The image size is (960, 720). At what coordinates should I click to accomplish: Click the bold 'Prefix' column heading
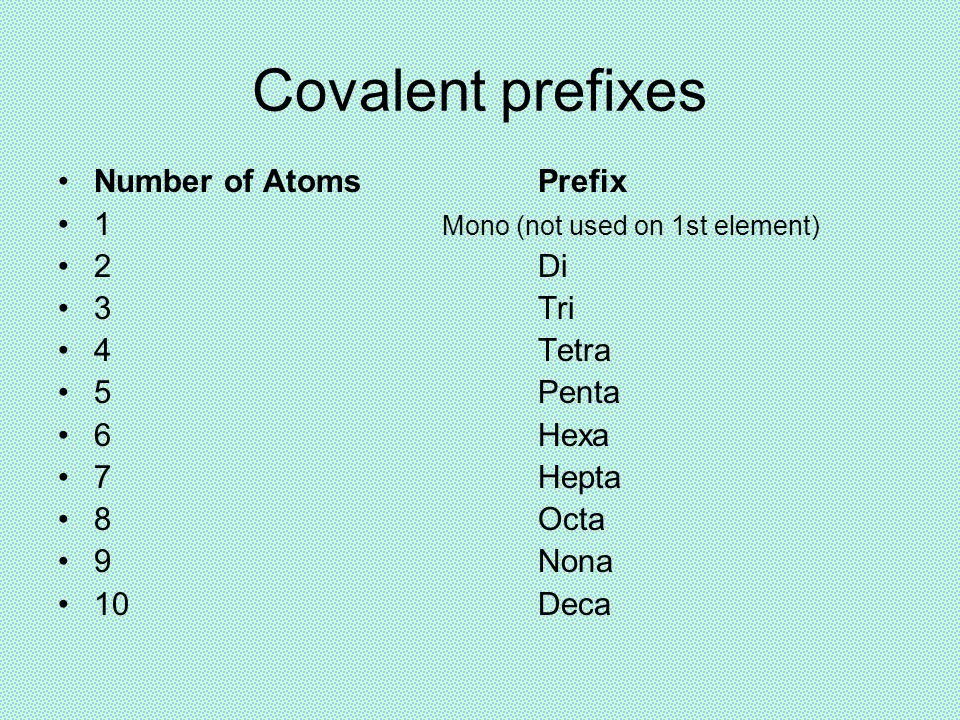582,181
